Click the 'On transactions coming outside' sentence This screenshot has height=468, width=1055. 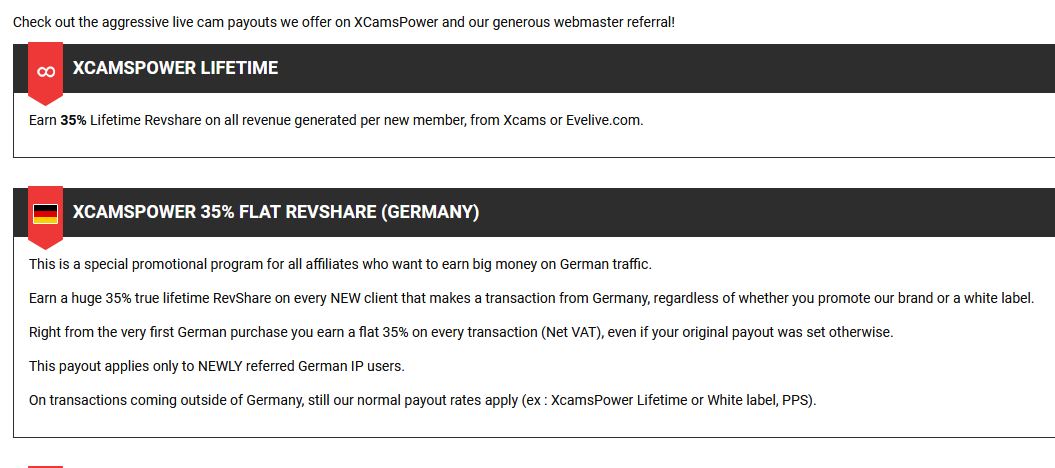[x=423, y=400]
